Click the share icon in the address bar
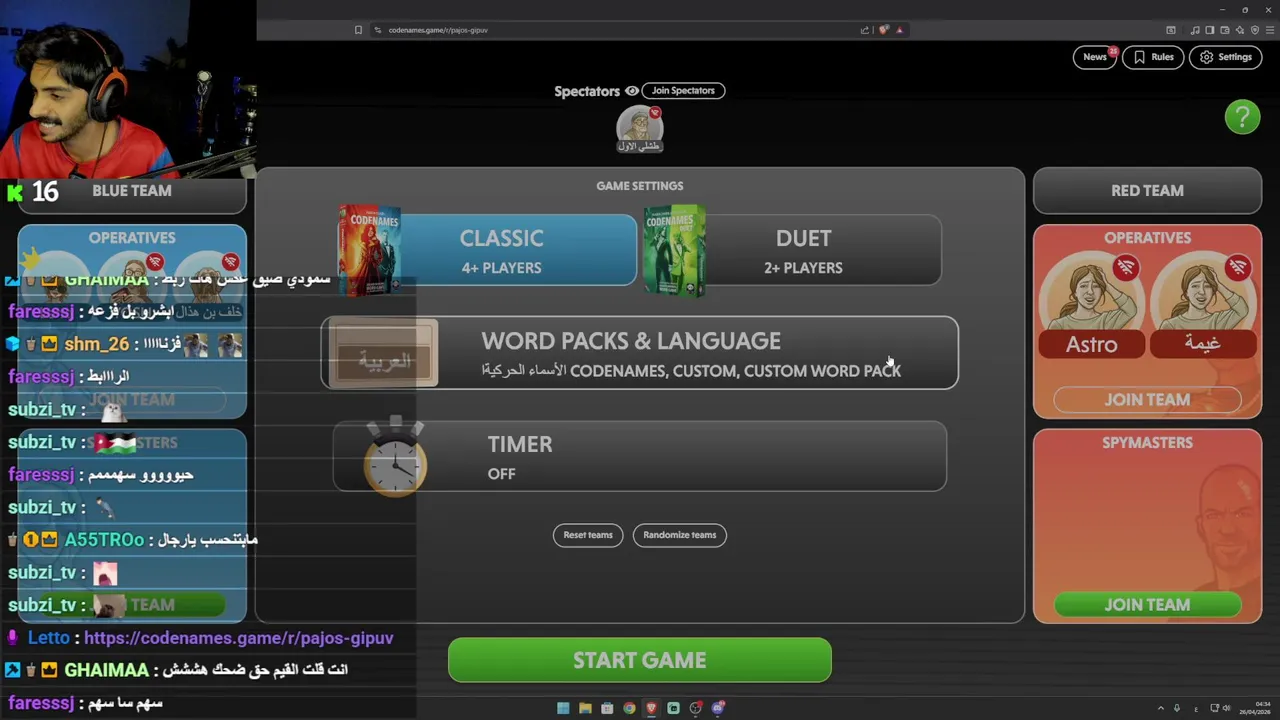Image resolution: width=1280 pixels, height=720 pixels. (865, 30)
